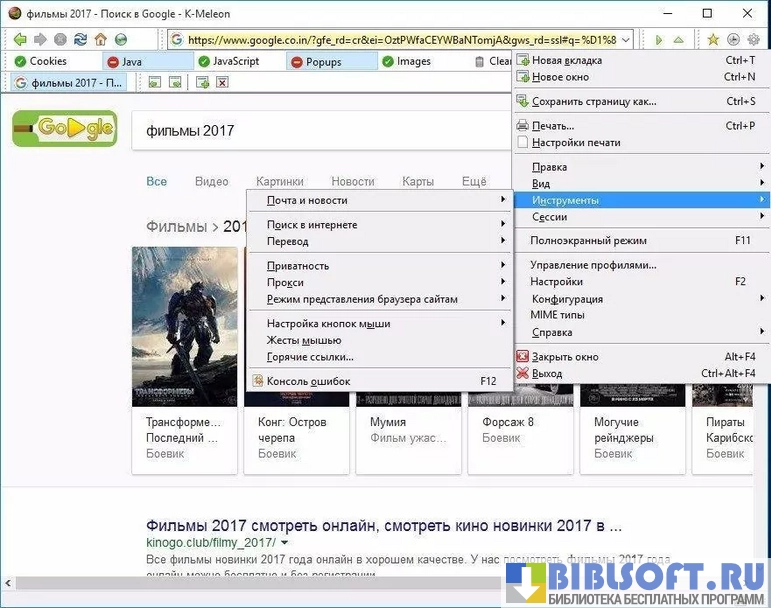Click the green Back arrow icon

[19, 40]
